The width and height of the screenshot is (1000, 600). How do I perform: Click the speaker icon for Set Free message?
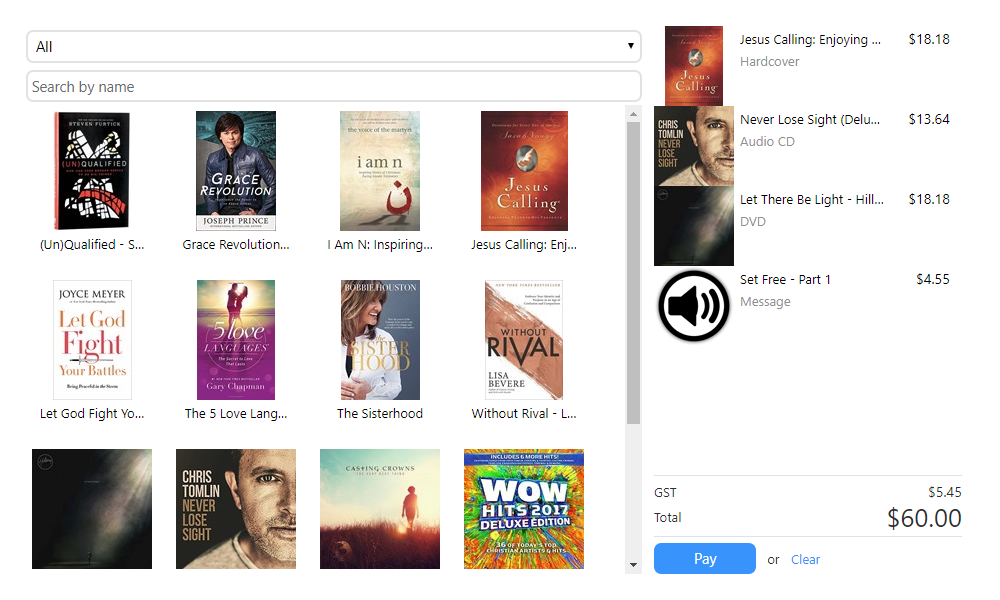point(694,306)
